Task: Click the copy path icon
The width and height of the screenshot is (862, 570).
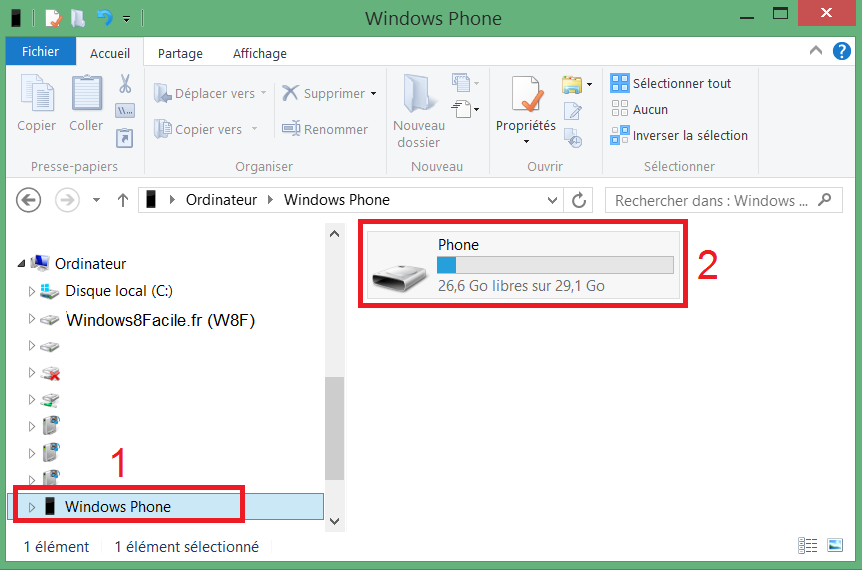Action: pyautogui.click(x=125, y=110)
